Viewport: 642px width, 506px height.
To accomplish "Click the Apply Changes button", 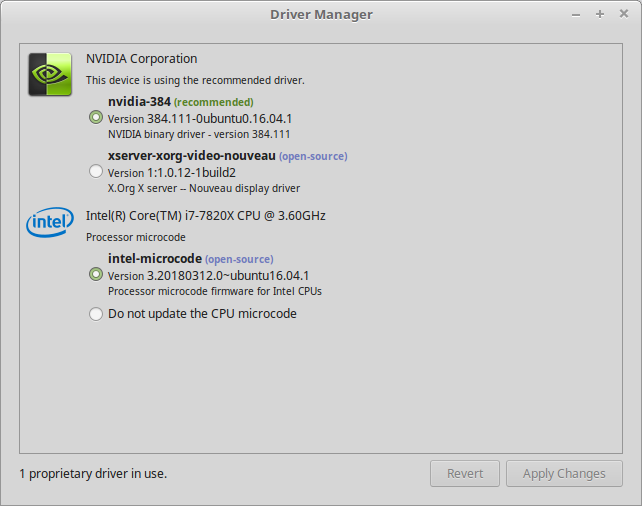I will [x=564, y=474].
